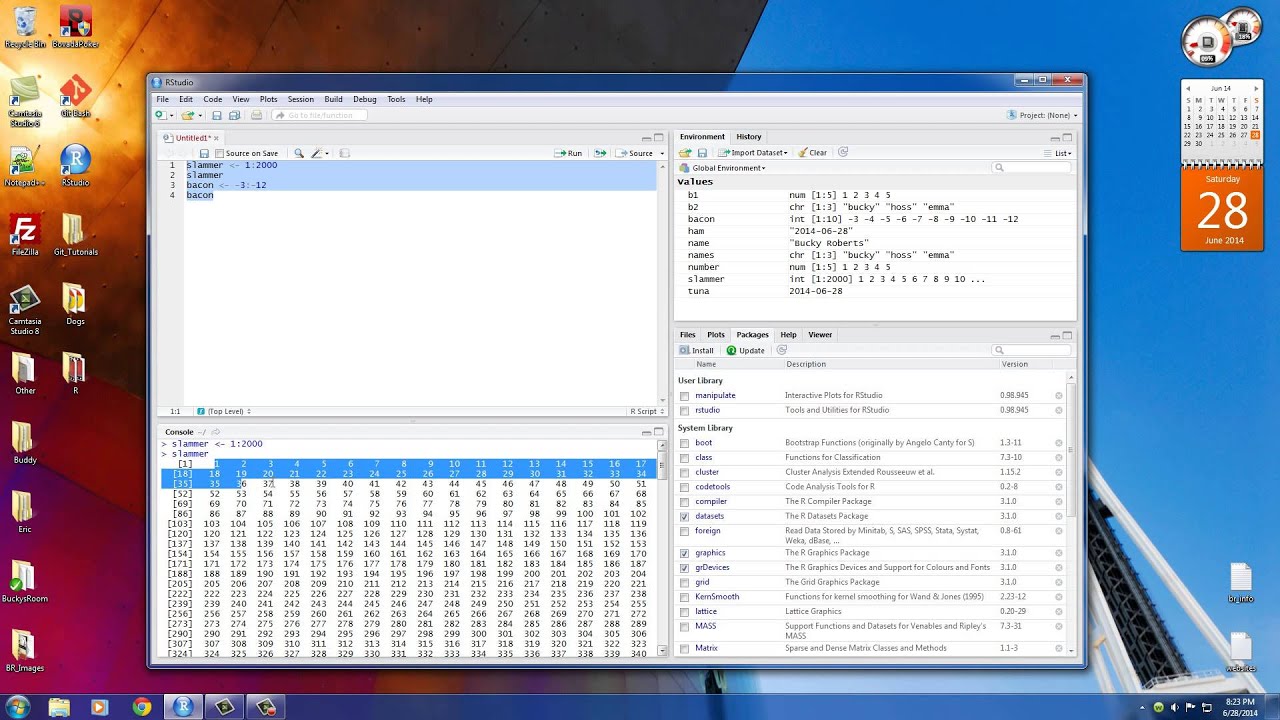
Task: Uncheck the graphics package checkbox
Action: (684, 553)
